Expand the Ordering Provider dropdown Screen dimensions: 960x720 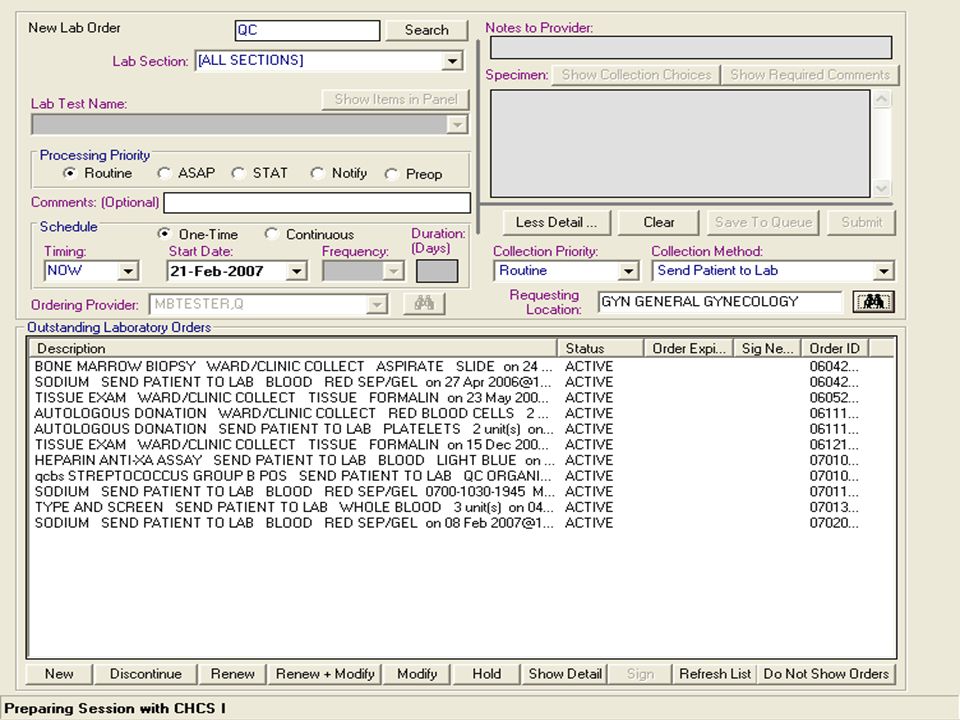(377, 304)
